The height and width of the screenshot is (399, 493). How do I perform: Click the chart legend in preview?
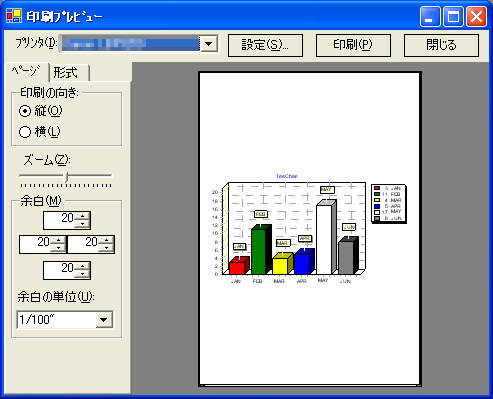[389, 203]
